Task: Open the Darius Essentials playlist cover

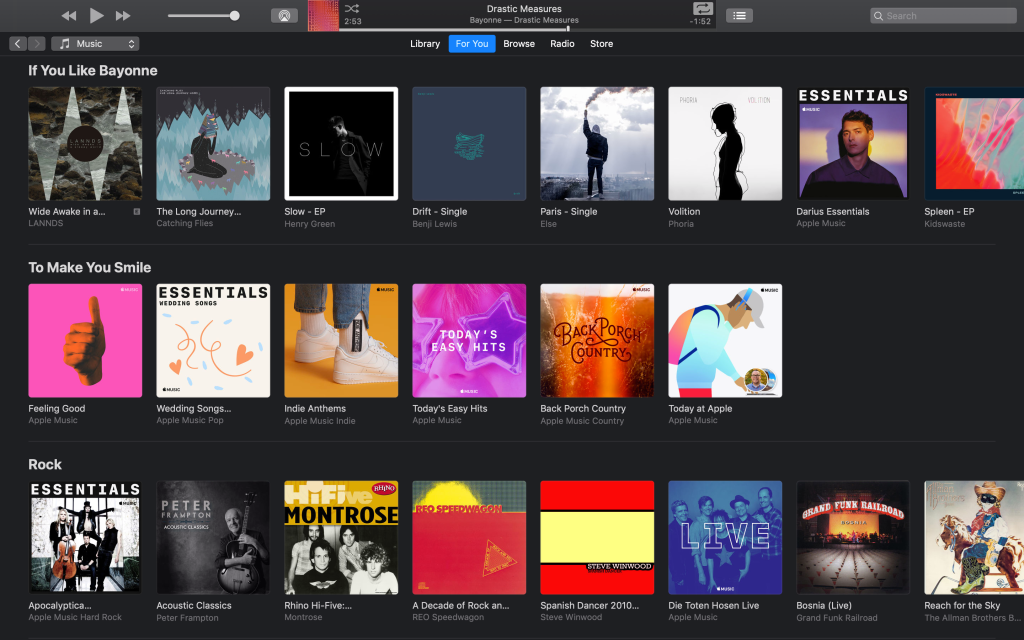Action: [853, 144]
